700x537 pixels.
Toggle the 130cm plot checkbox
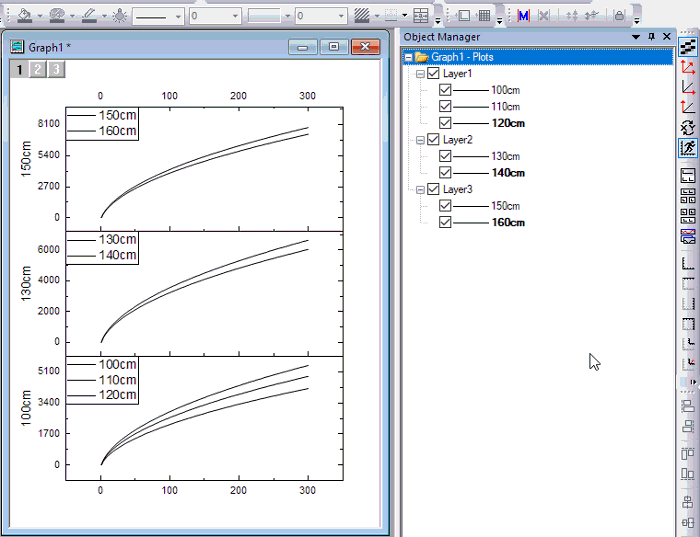point(446,156)
